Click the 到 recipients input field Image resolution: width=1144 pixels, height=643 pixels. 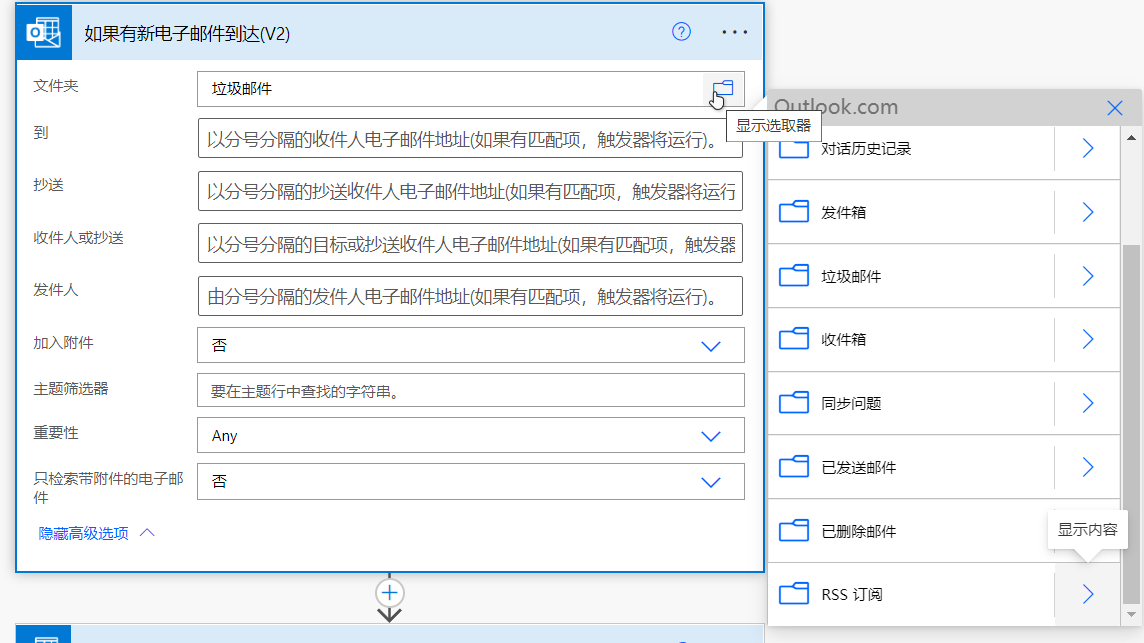pyautogui.click(x=471, y=139)
